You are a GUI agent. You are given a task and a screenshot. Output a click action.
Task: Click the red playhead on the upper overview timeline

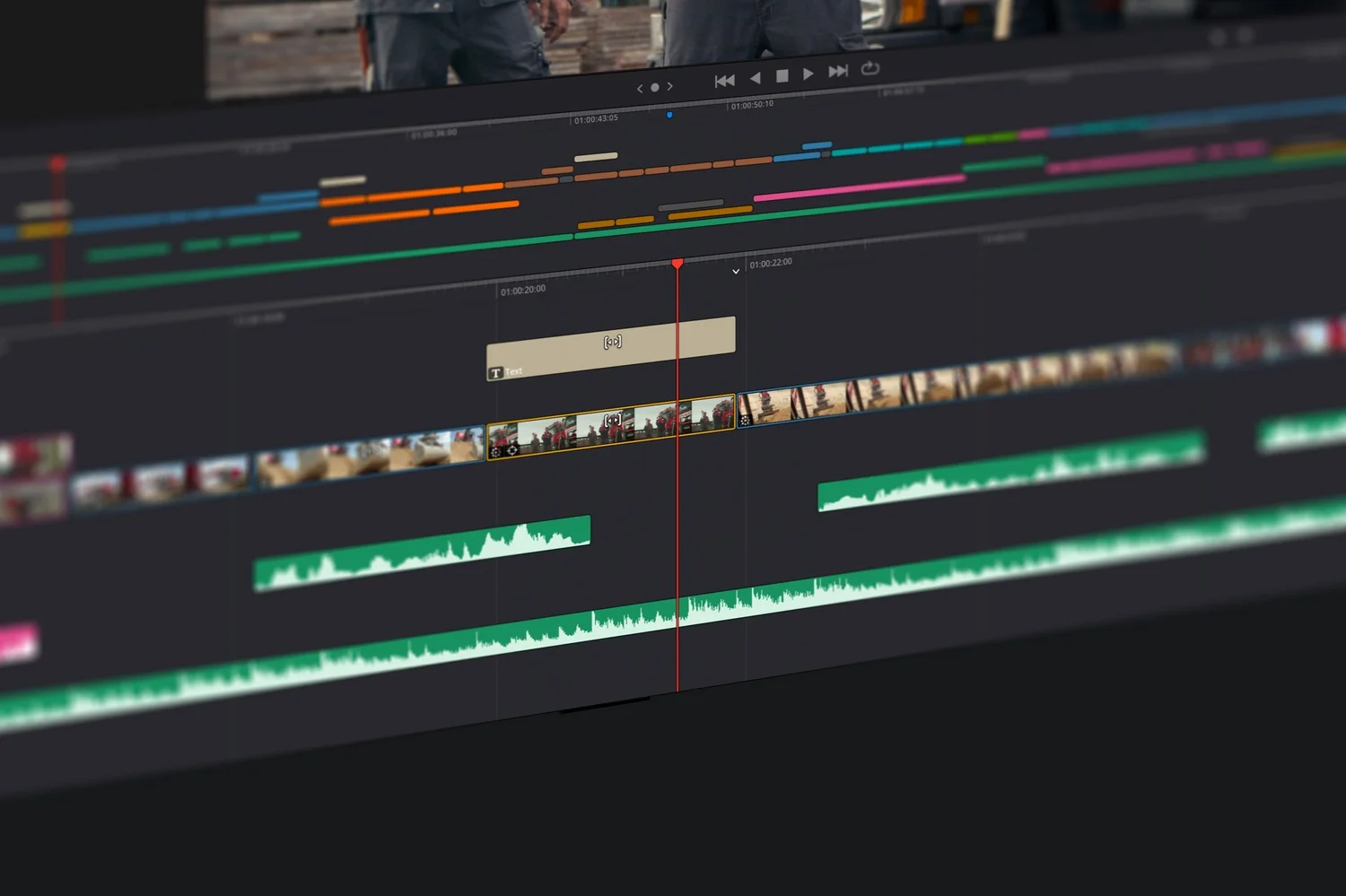(57, 164)
